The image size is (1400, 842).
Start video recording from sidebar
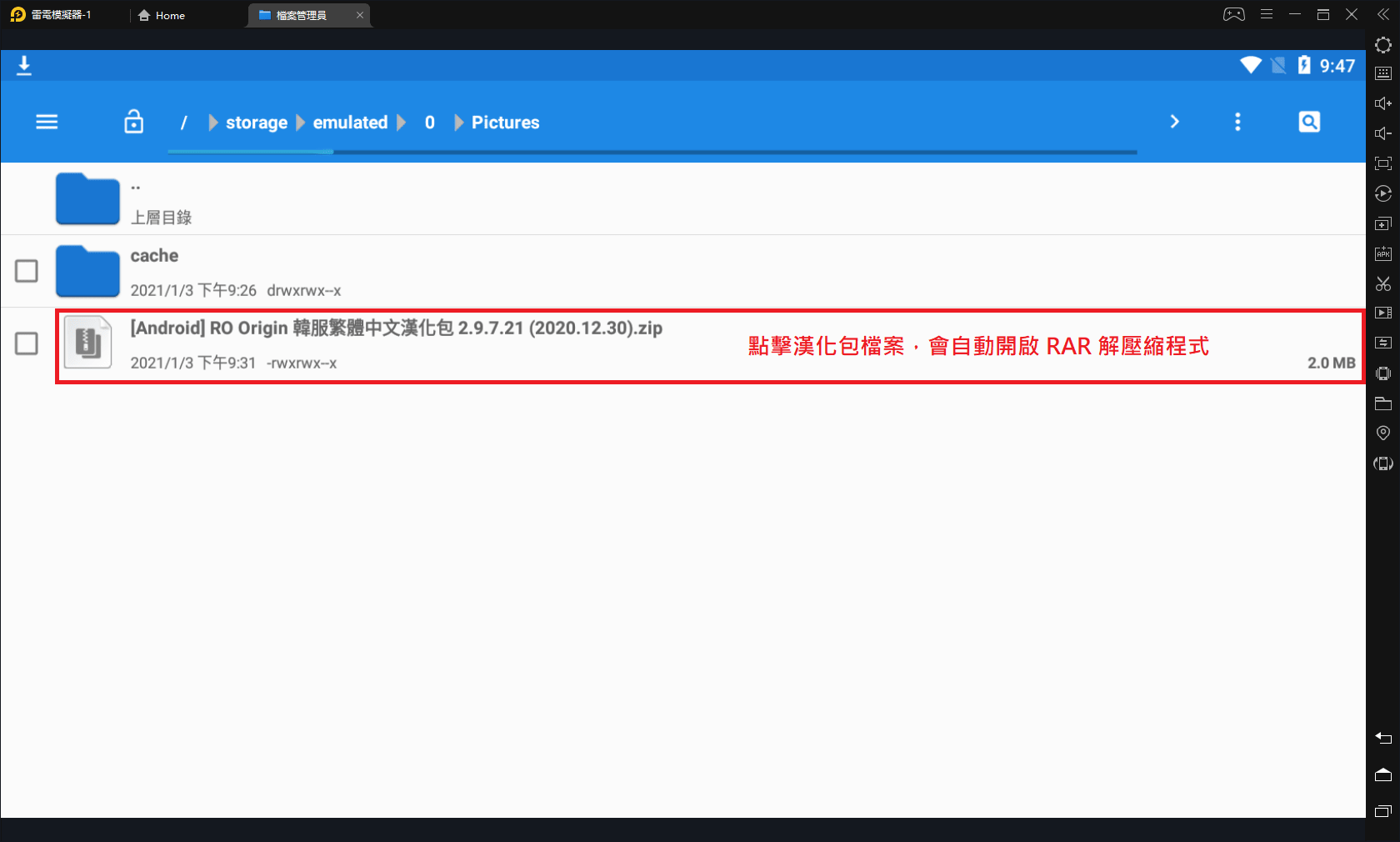pyautogui.click(x=1383, y=313)
